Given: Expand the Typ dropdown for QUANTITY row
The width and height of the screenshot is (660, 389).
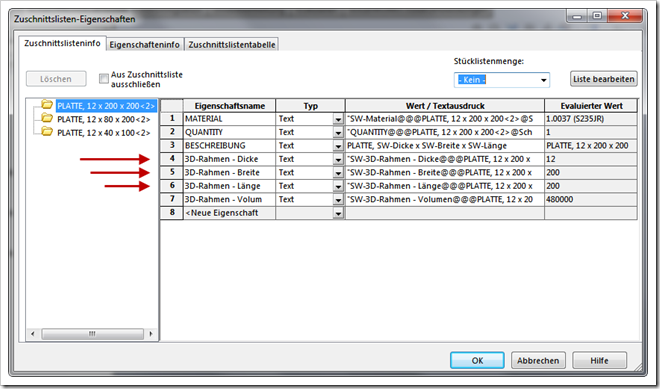Looking at the screenshot, I should [x=338, y=133].
